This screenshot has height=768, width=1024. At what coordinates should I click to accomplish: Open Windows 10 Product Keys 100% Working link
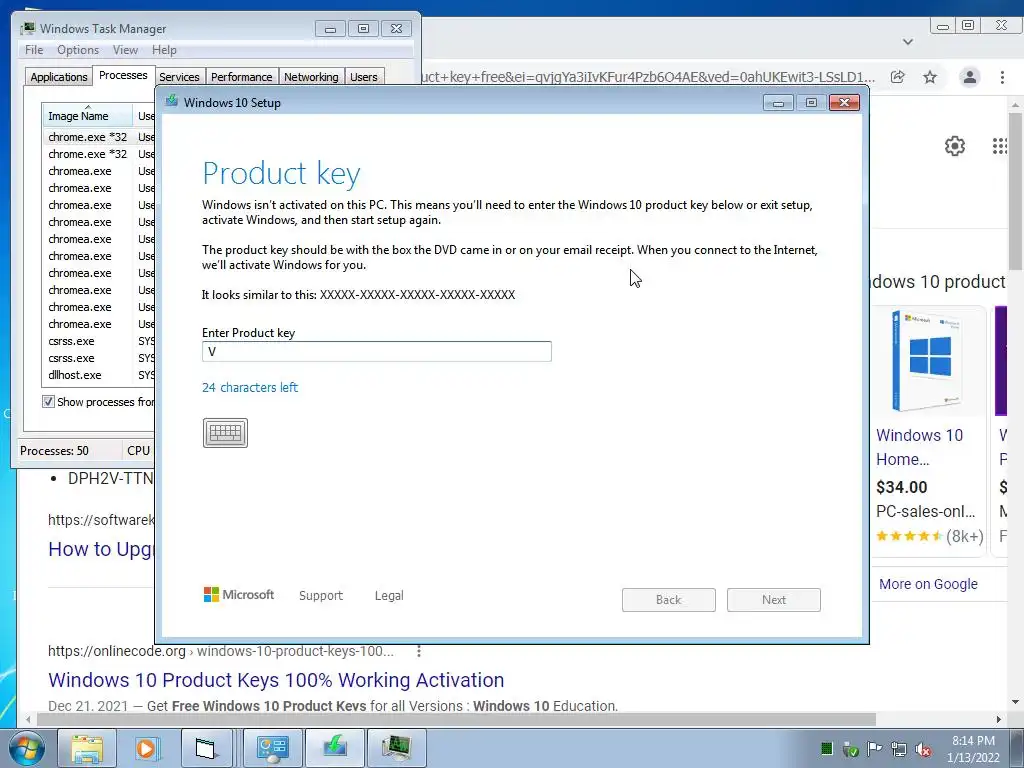[276, 680]
